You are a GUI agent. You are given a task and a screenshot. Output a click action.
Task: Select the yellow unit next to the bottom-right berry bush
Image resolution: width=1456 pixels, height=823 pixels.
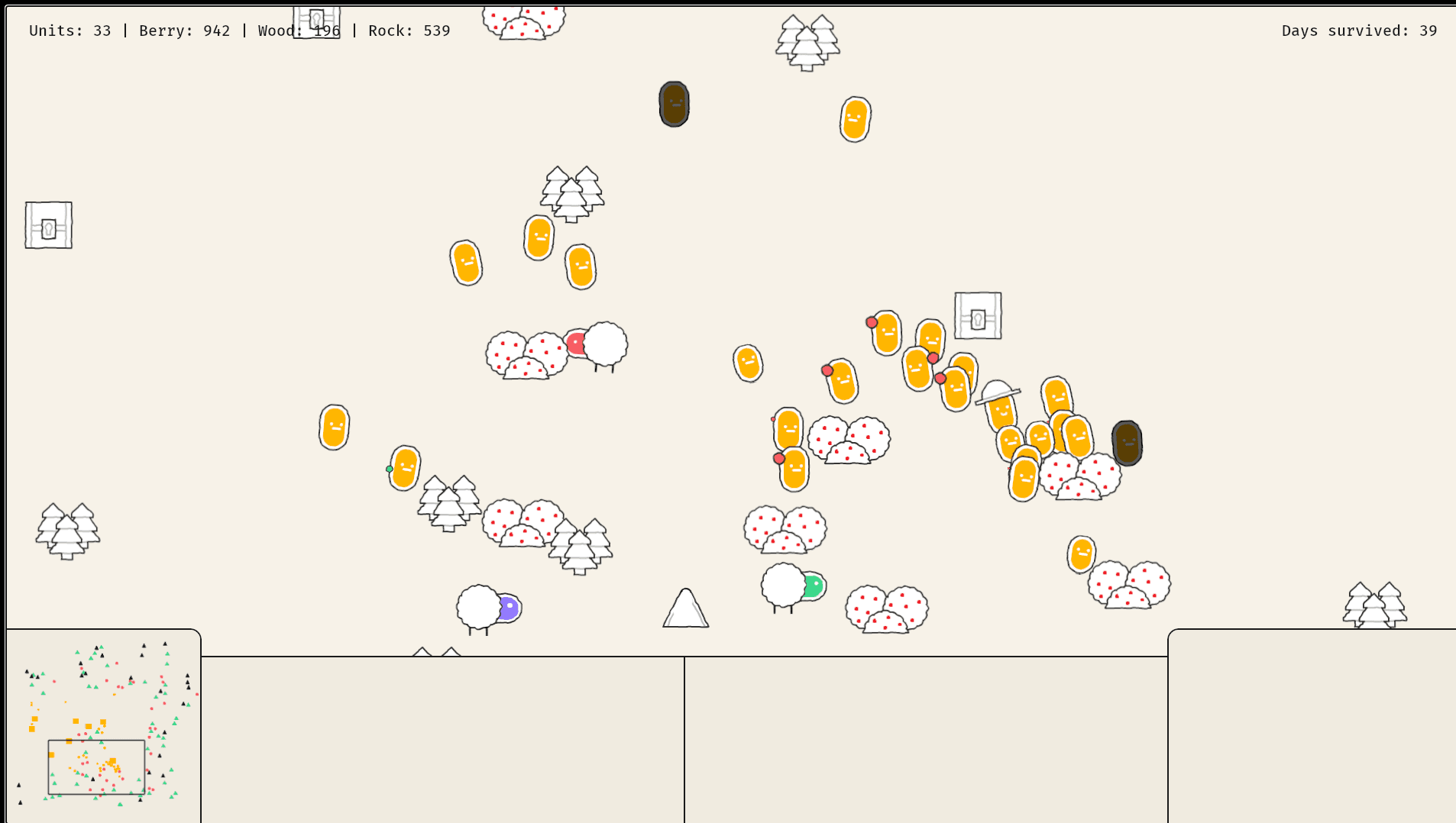pyautogui.click(x=1081, y=554)
